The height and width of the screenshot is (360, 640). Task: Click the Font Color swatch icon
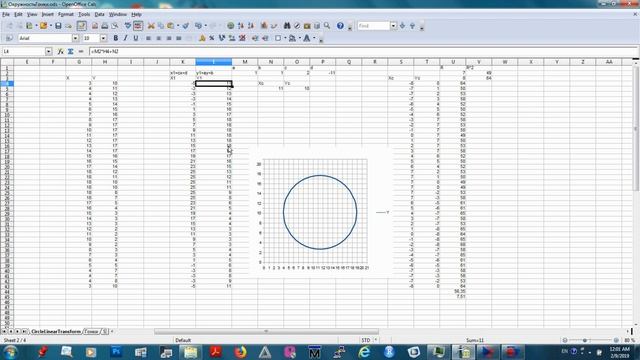[x=307, y=38]
